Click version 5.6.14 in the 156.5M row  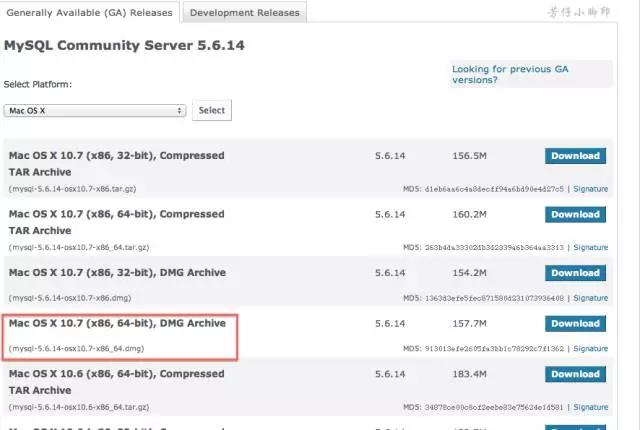tap(390, 156)
